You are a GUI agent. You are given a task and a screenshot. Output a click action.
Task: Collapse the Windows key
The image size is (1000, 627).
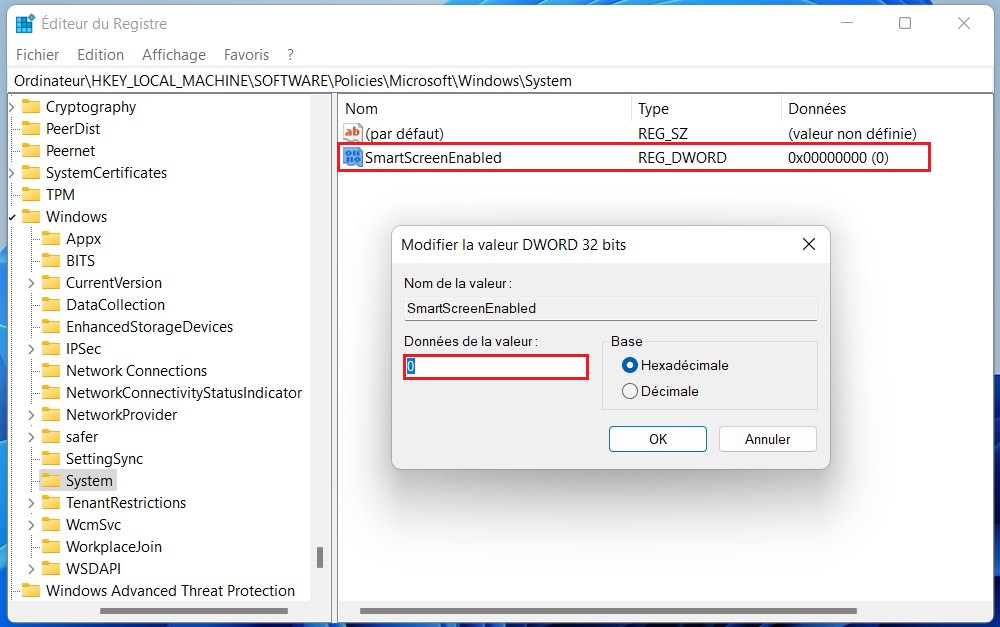point(12,218)
